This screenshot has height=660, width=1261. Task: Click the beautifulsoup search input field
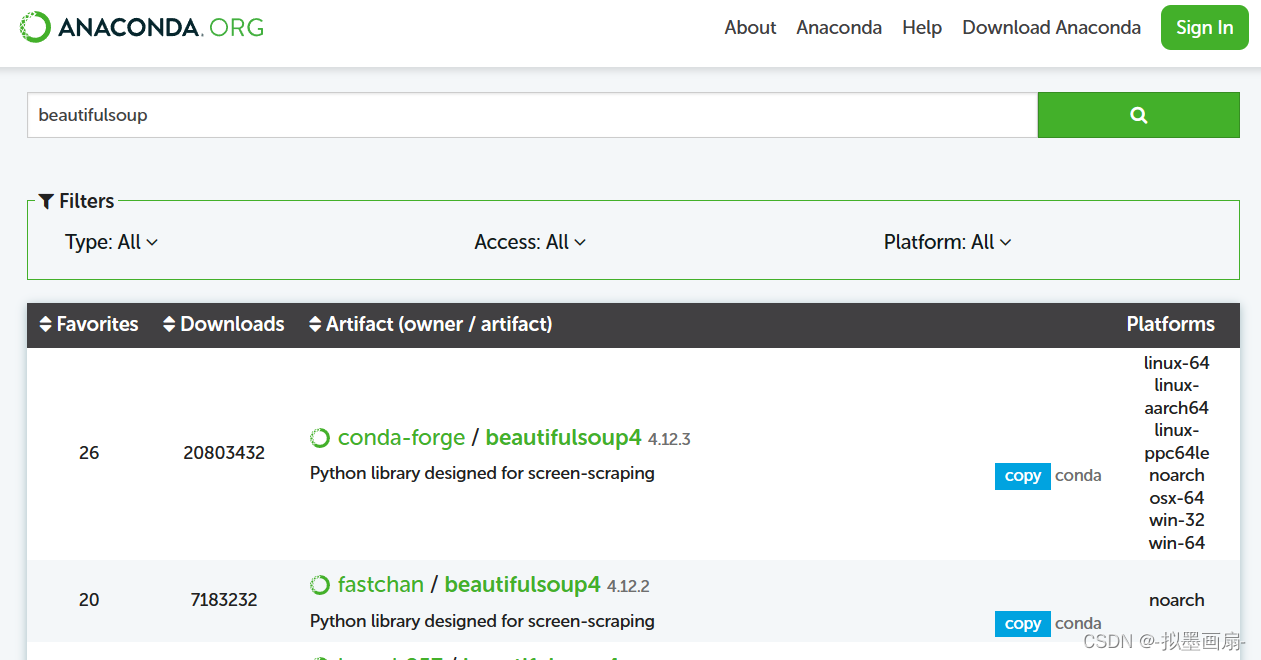tap(532, 115)
